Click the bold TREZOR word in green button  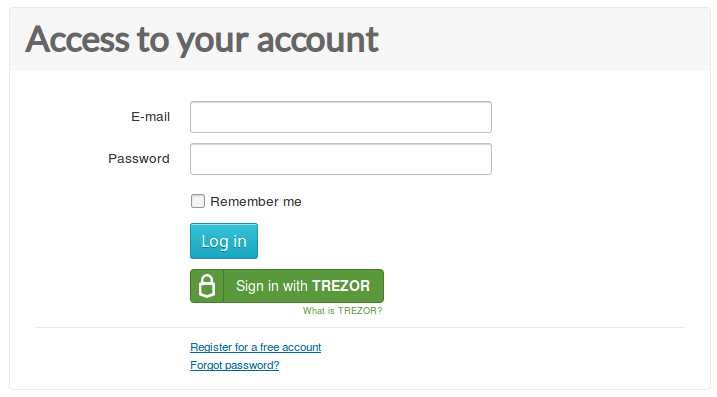pos(341,286)
